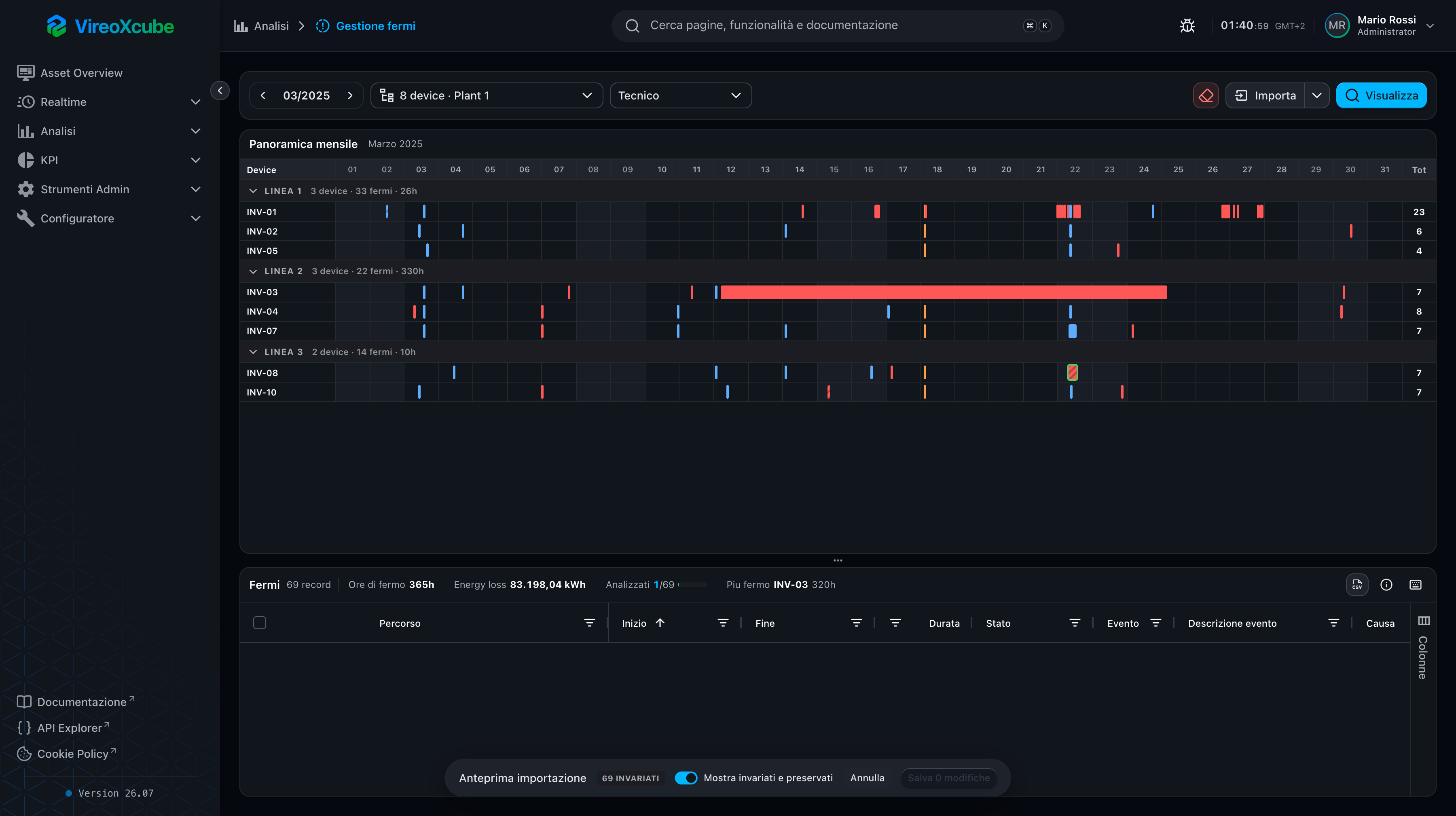Open the Colonne columns side panel
The image size is (1456, 816).
point(1423,648)
